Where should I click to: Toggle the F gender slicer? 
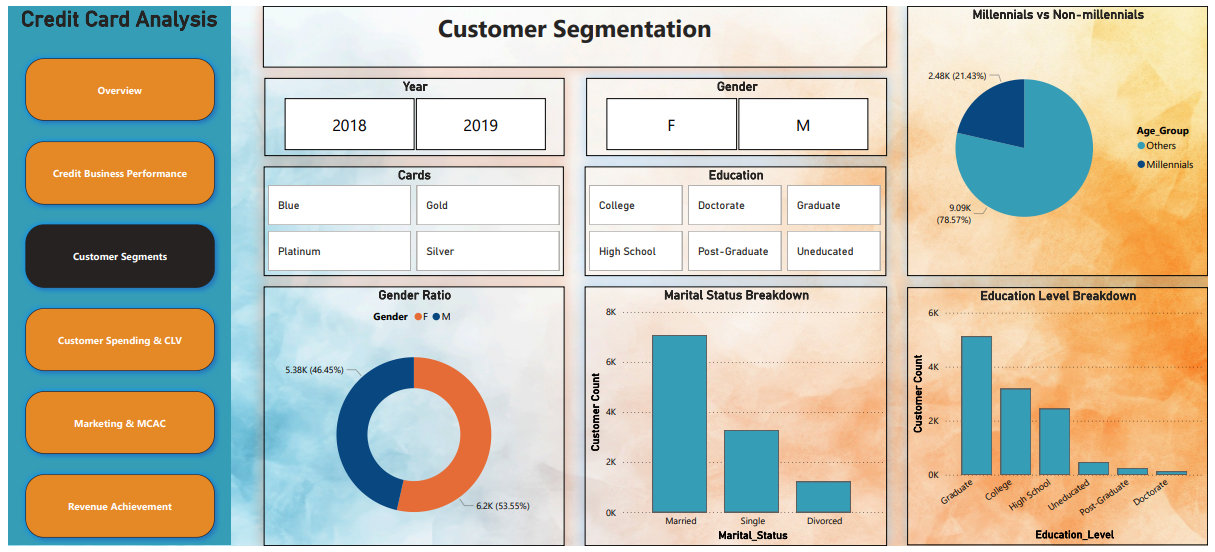click(x=671, y=125)
